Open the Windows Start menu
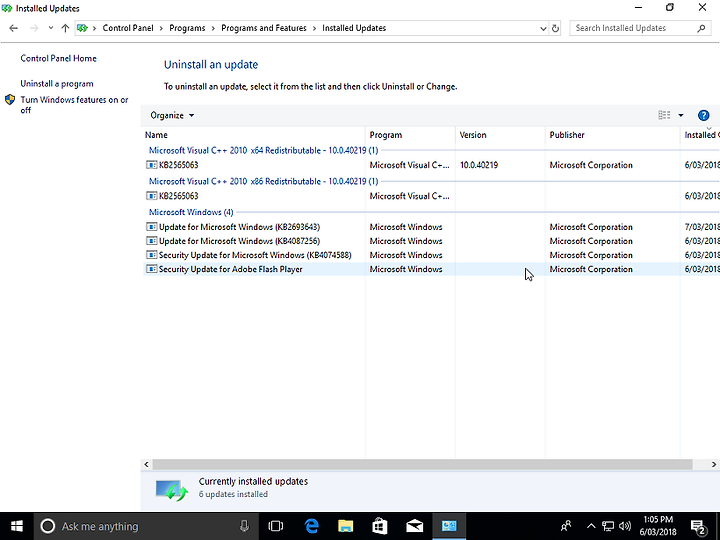Viewport: 720px width, 540px height. click(17, 526)
